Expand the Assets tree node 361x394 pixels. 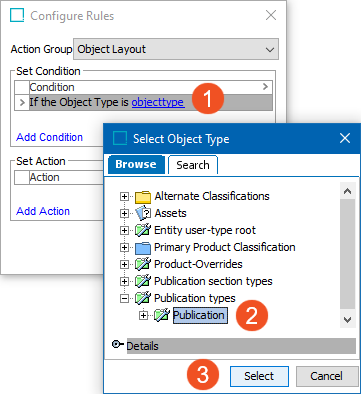coord(124,213)
